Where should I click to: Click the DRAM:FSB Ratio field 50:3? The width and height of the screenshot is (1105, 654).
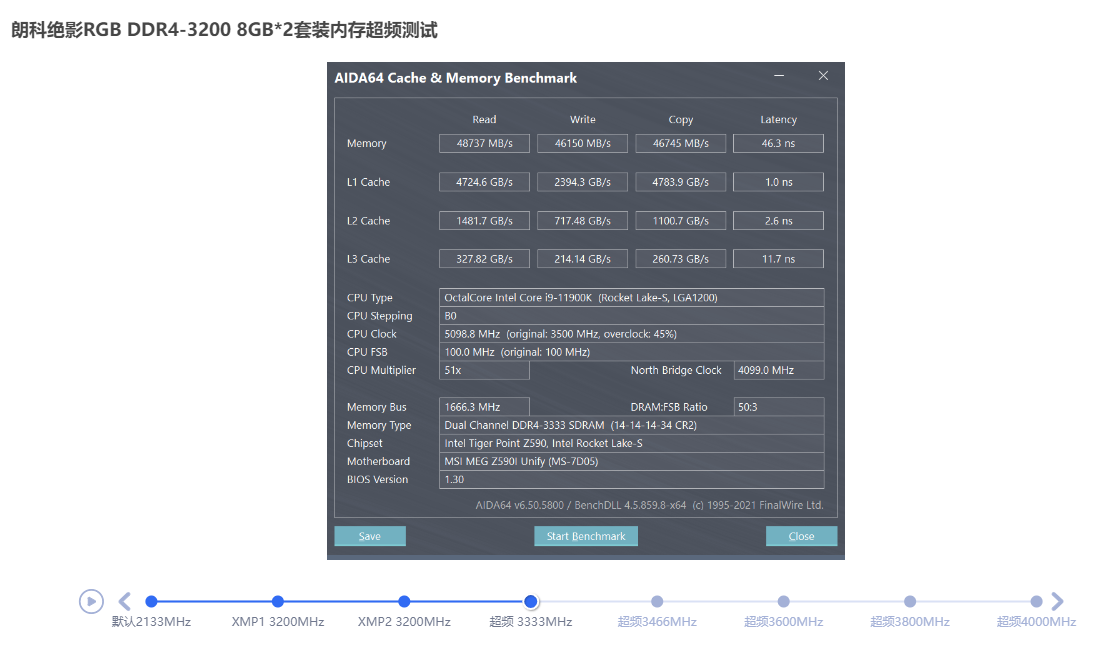[x=779, y=407]
